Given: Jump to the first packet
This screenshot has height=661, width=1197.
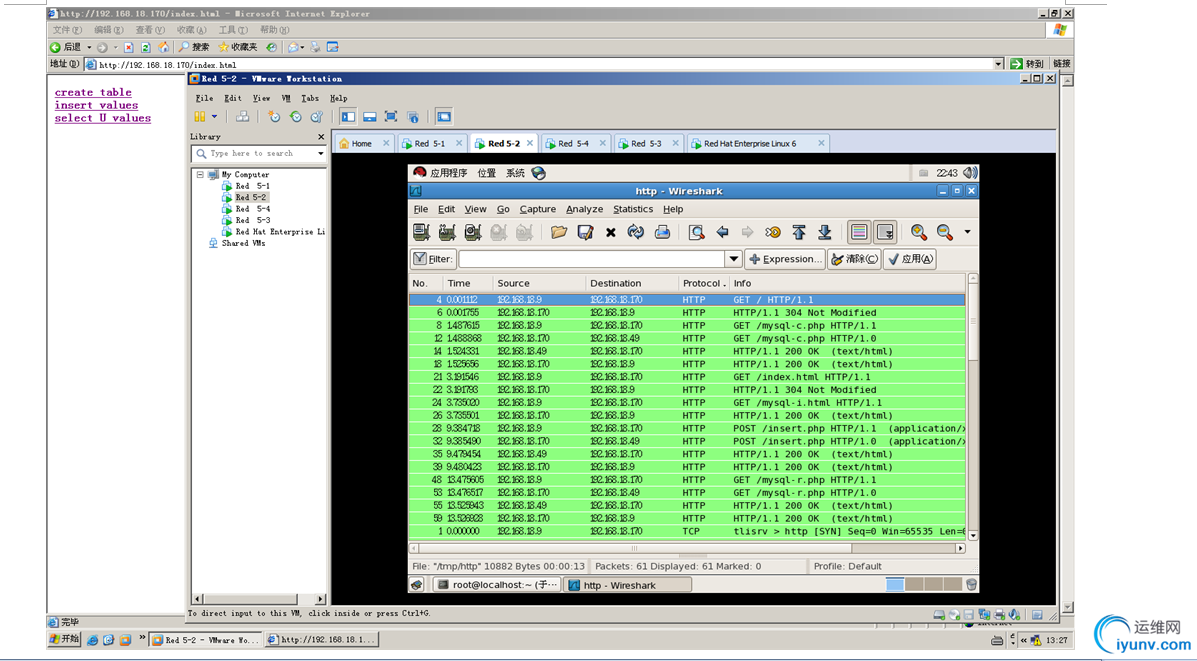Looking at the screenshot, I should click(x=799, y=232).
